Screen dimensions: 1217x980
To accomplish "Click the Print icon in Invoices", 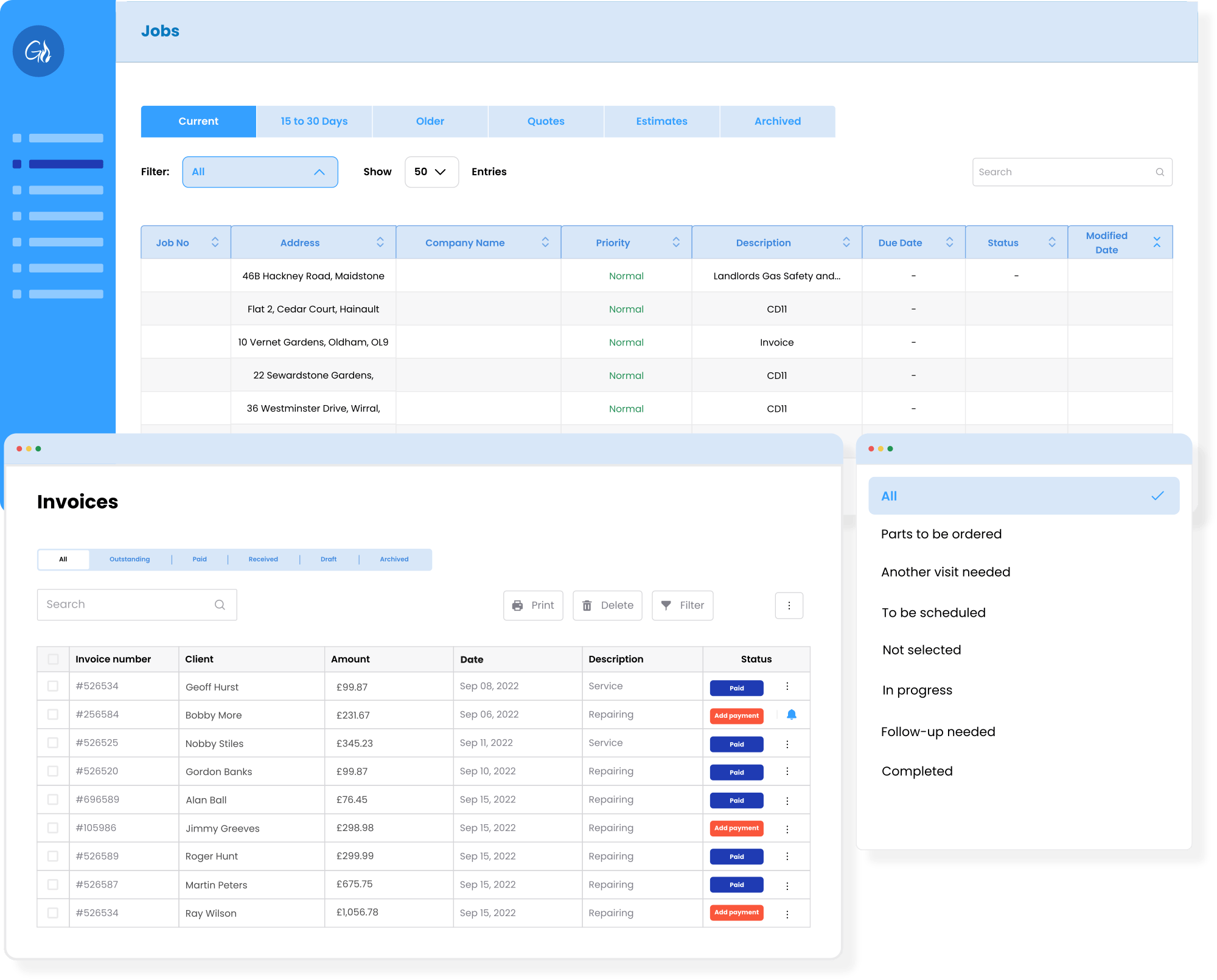I will (520, 605).
